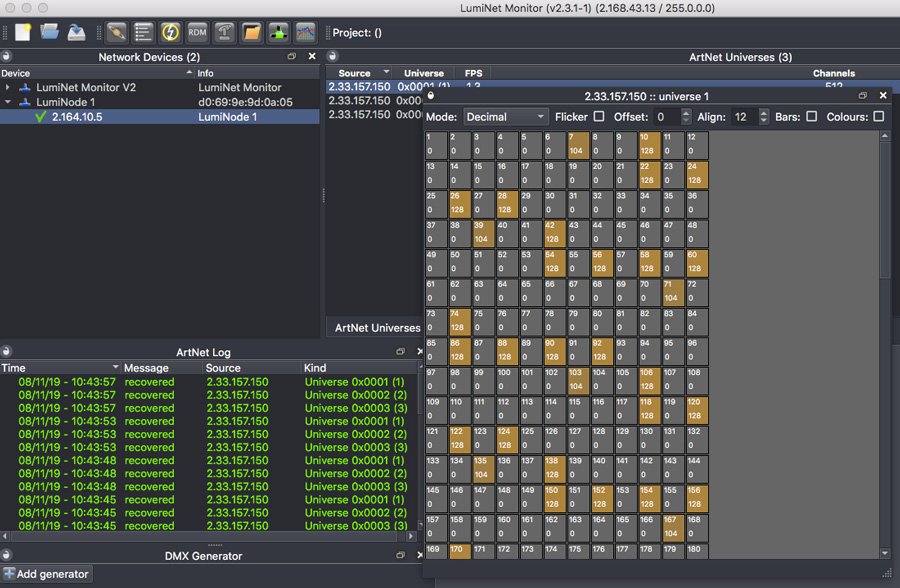Open the Mode dropdown showing Decimal
This screenshot has width=900, height=588.
coord(506,117)
